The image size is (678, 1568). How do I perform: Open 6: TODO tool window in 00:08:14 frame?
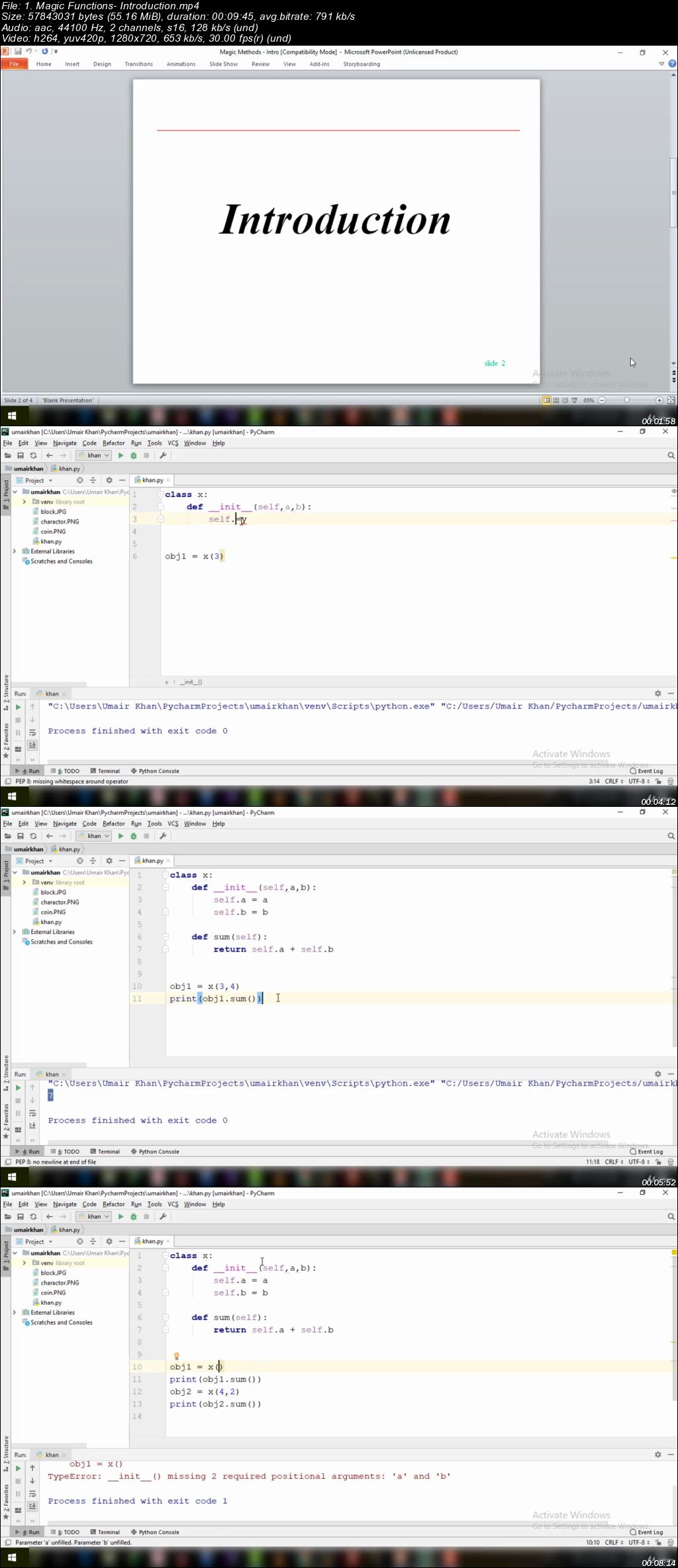pyautogui.click(x=65, y=1532)
